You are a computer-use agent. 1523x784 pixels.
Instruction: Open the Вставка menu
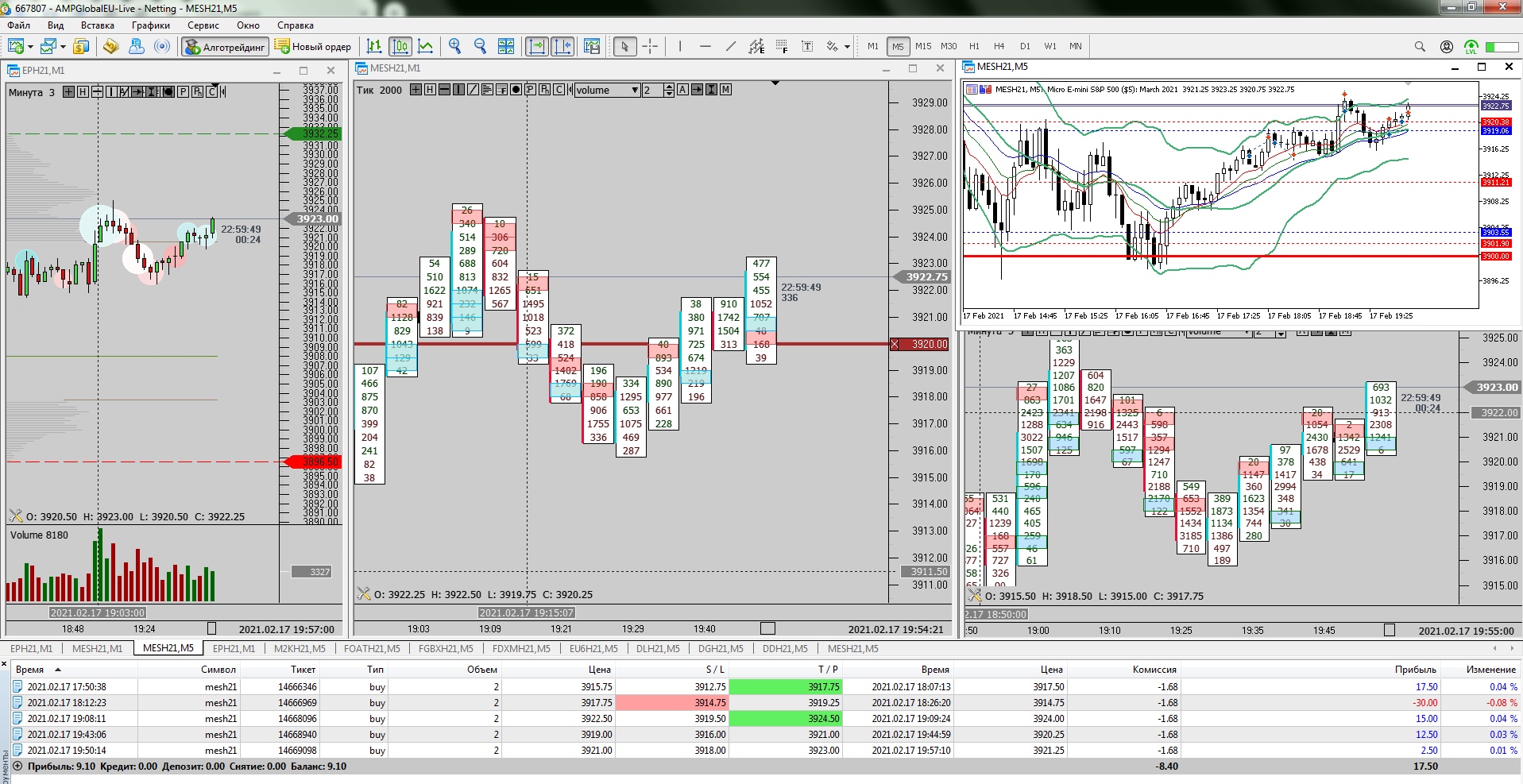98,25
